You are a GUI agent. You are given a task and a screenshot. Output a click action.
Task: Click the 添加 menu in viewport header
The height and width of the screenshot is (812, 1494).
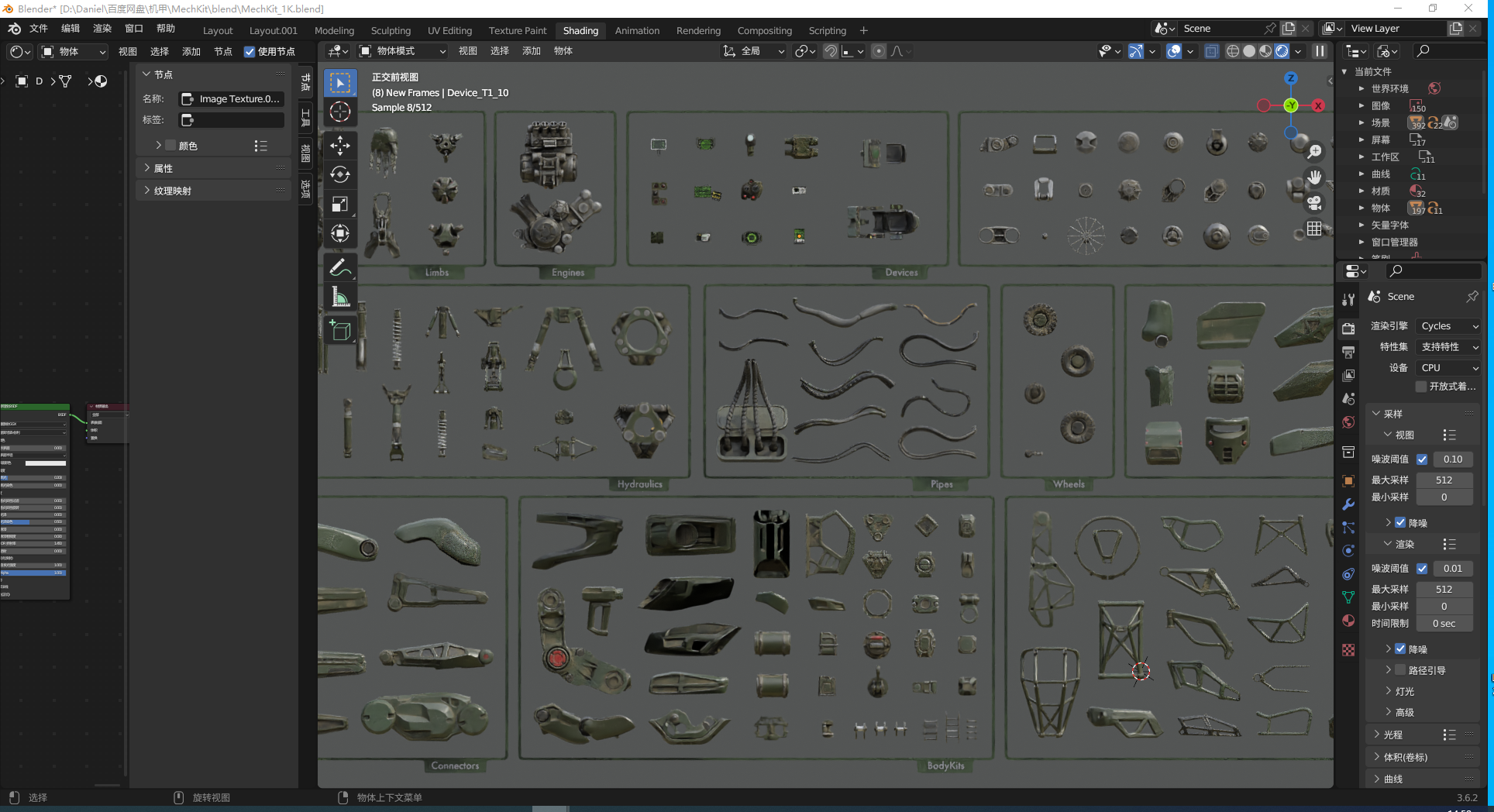click(x=531, y=51)
